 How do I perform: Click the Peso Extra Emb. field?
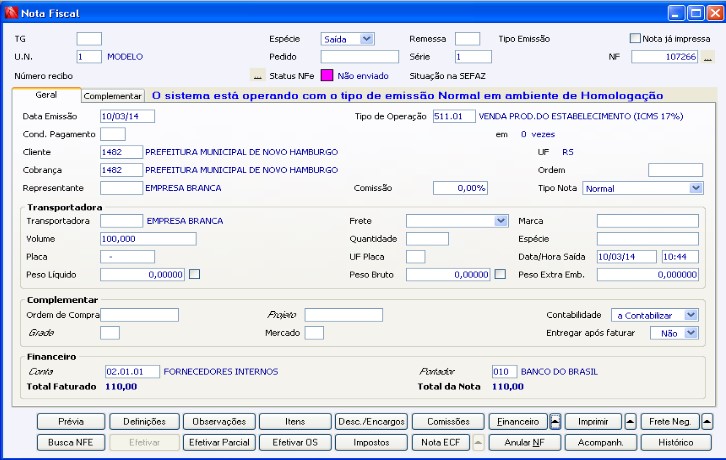pyautogui.click(x=648, y=275)
